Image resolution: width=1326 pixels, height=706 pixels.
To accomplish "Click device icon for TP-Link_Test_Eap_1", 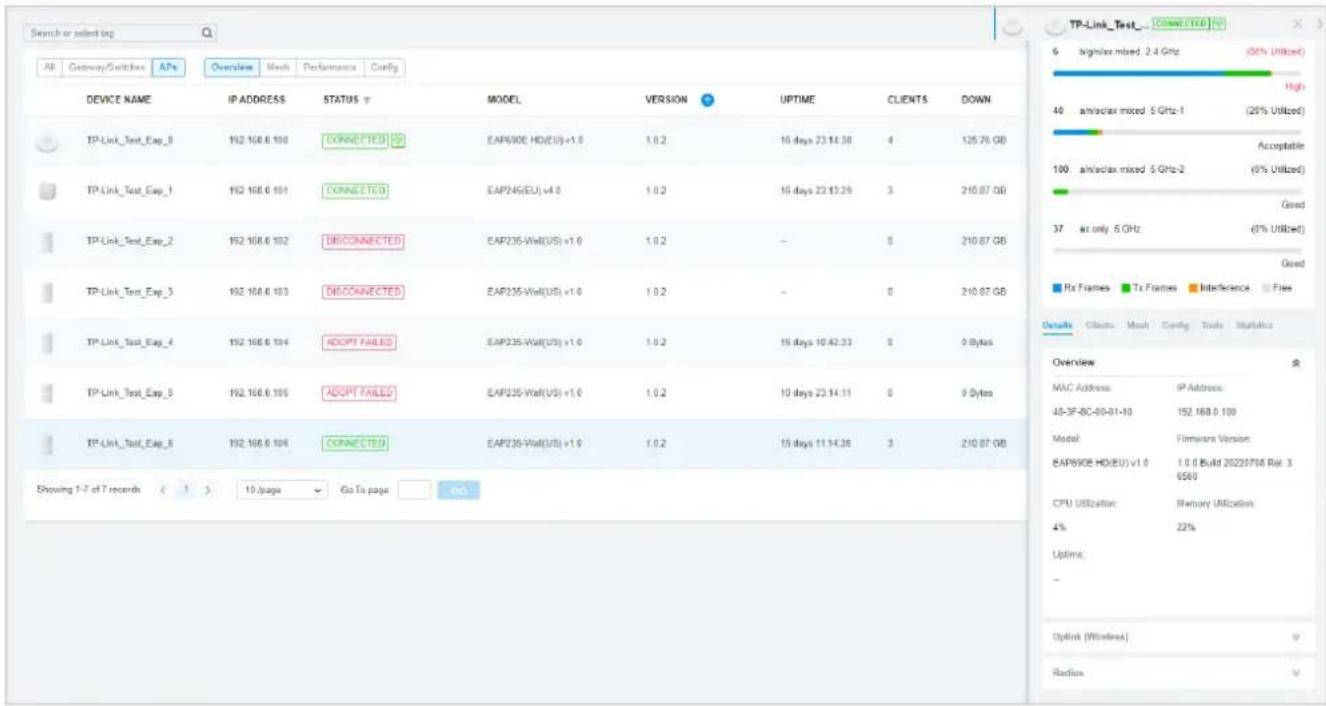I will click(46, 189).
